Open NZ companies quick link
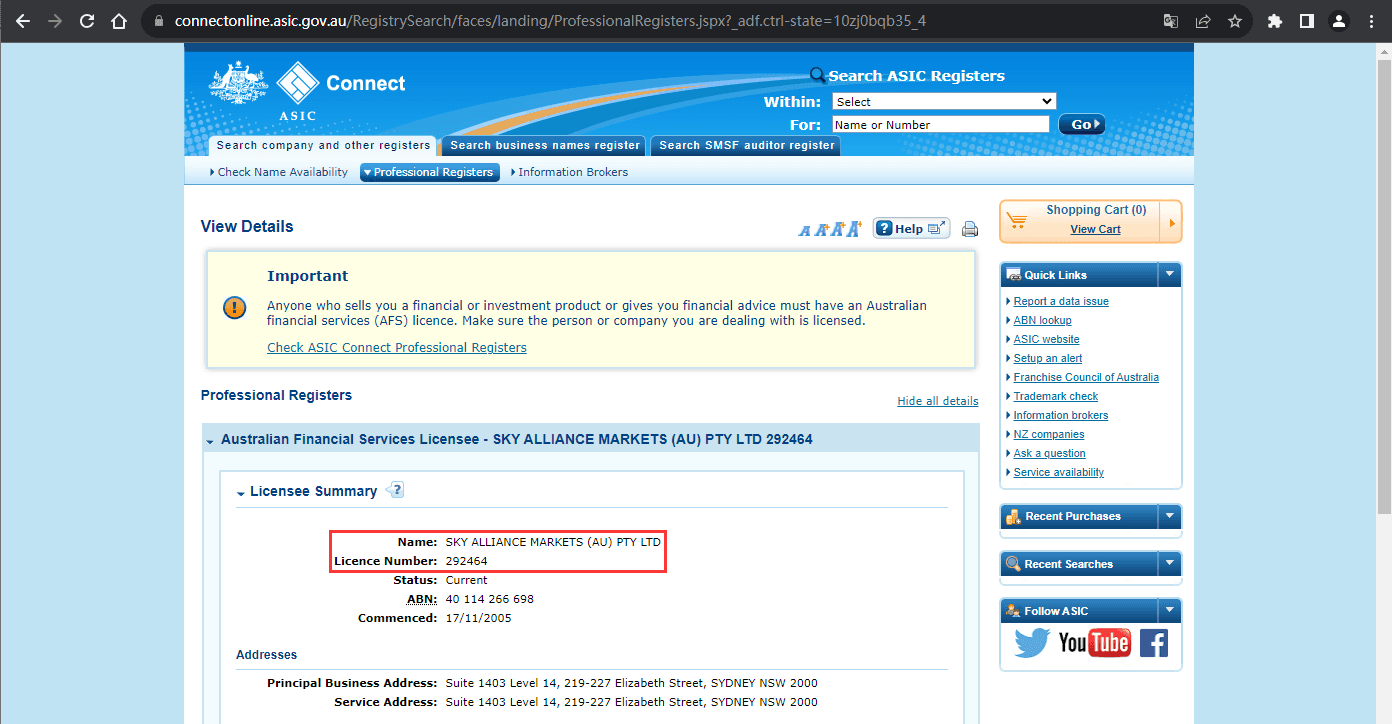 [1048, 434]
